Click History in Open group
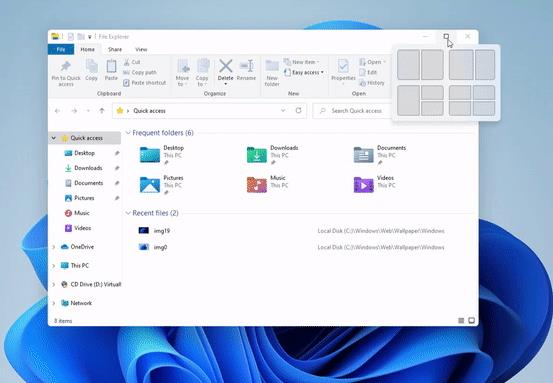 [x=372, y=83]
